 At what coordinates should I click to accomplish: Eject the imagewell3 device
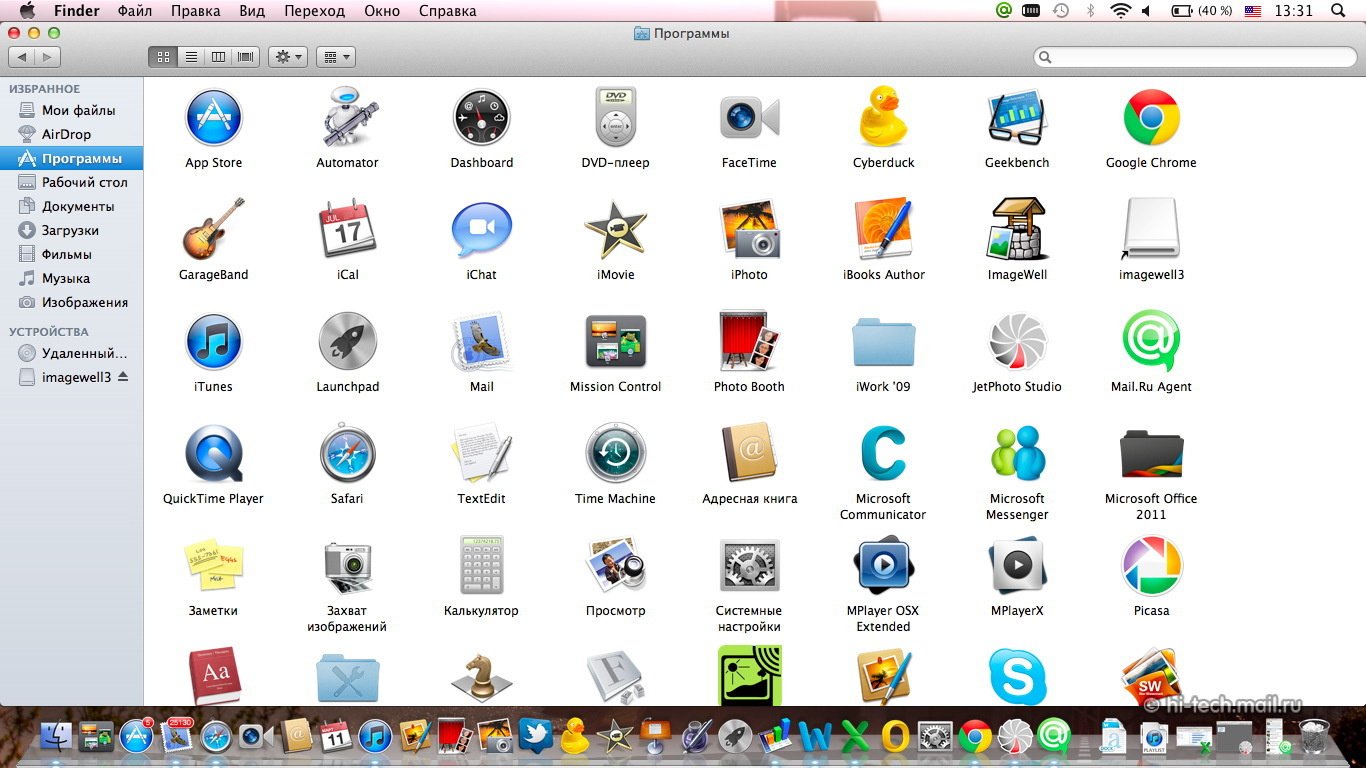click(123, 377)
